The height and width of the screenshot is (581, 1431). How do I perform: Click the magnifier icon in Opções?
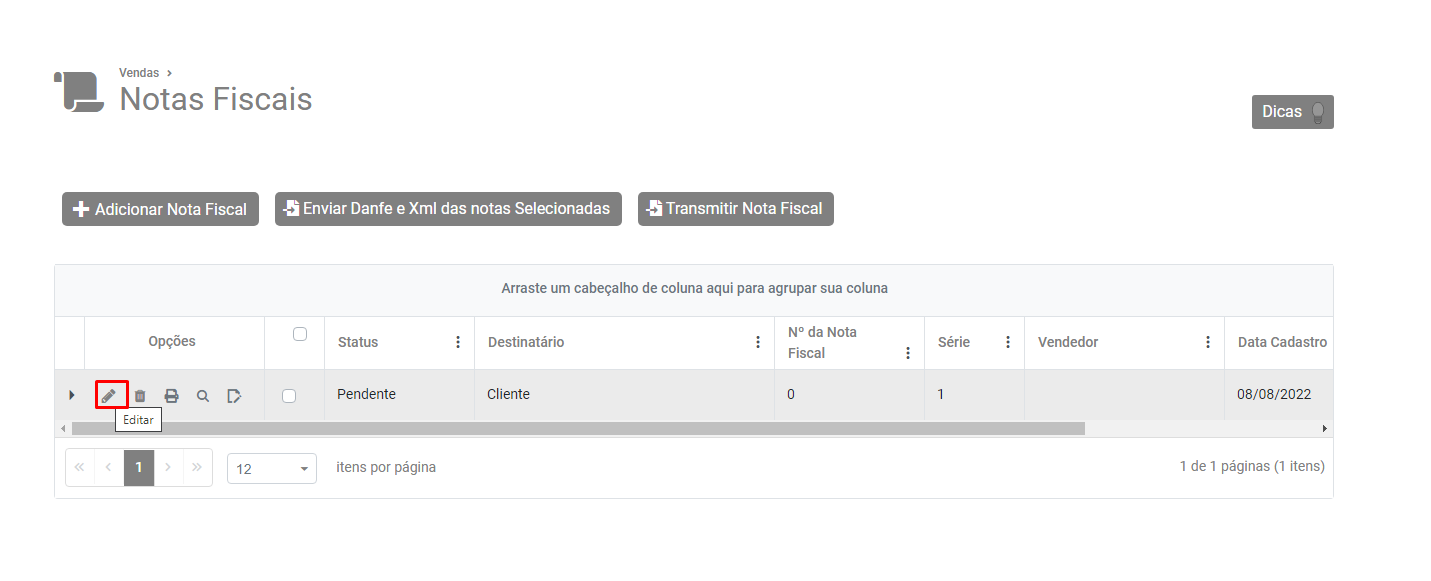pos(203,395)
